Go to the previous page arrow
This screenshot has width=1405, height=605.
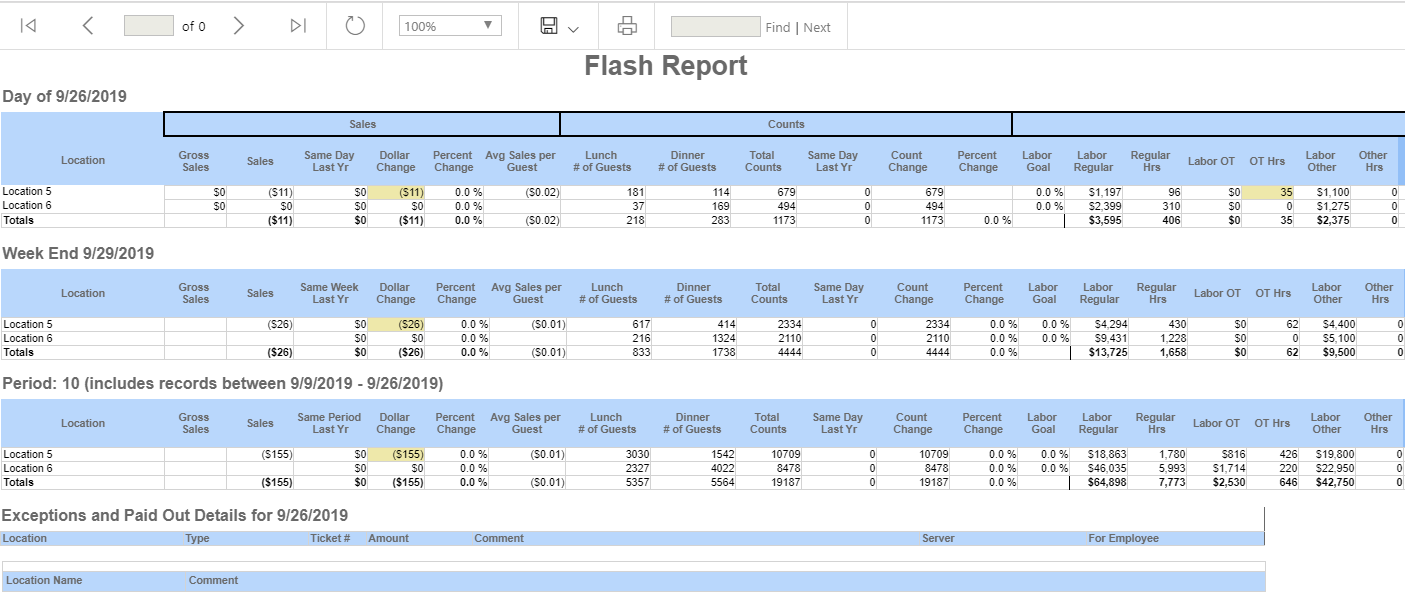[88, 26]
